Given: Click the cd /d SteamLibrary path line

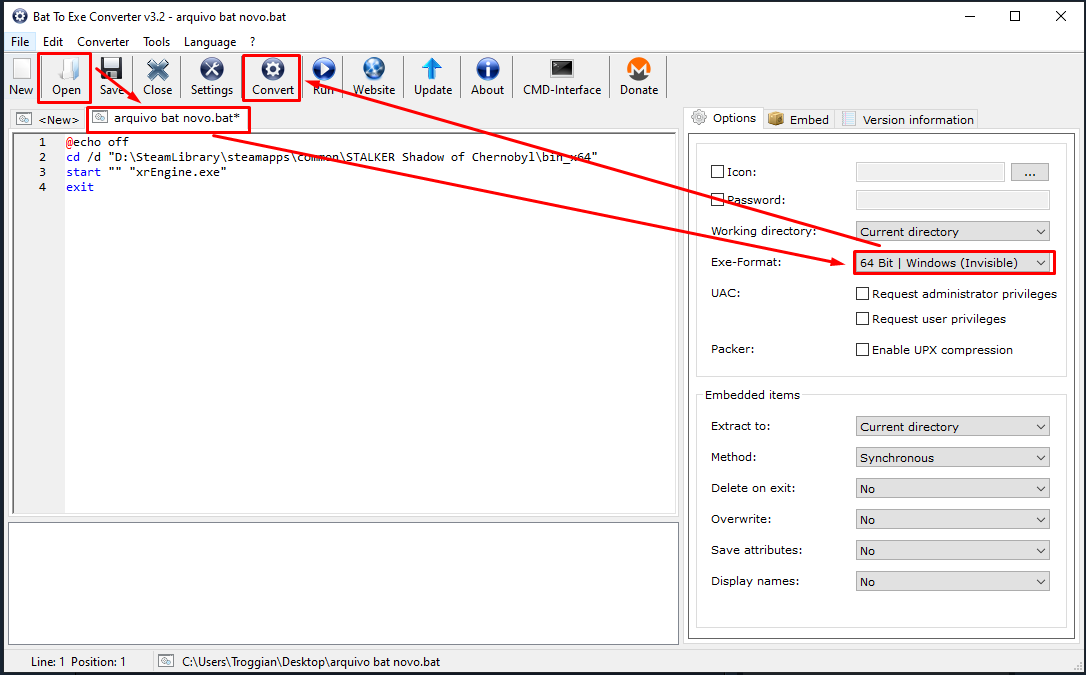Looking at the screenshot, I should 332,157.
